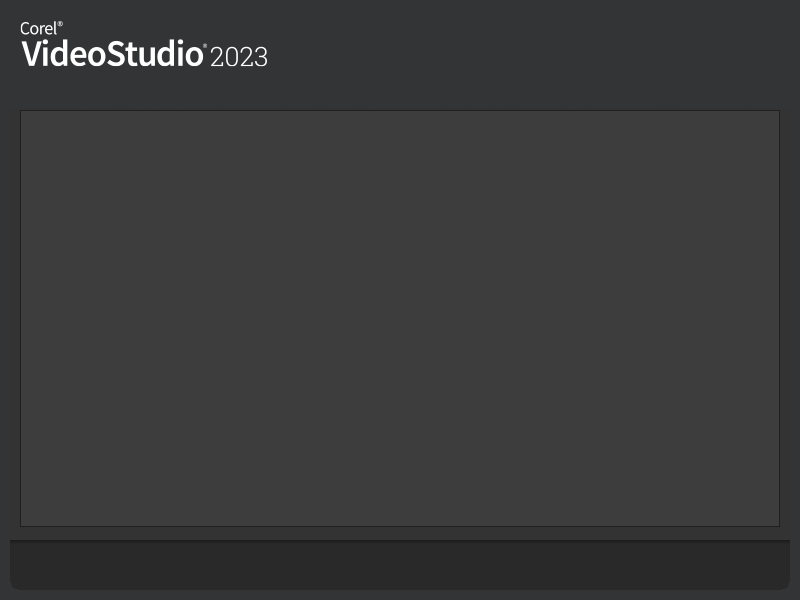Click the bold VideoStudio title text
Screen dimensions: 800x600
(x=112, y=54)
